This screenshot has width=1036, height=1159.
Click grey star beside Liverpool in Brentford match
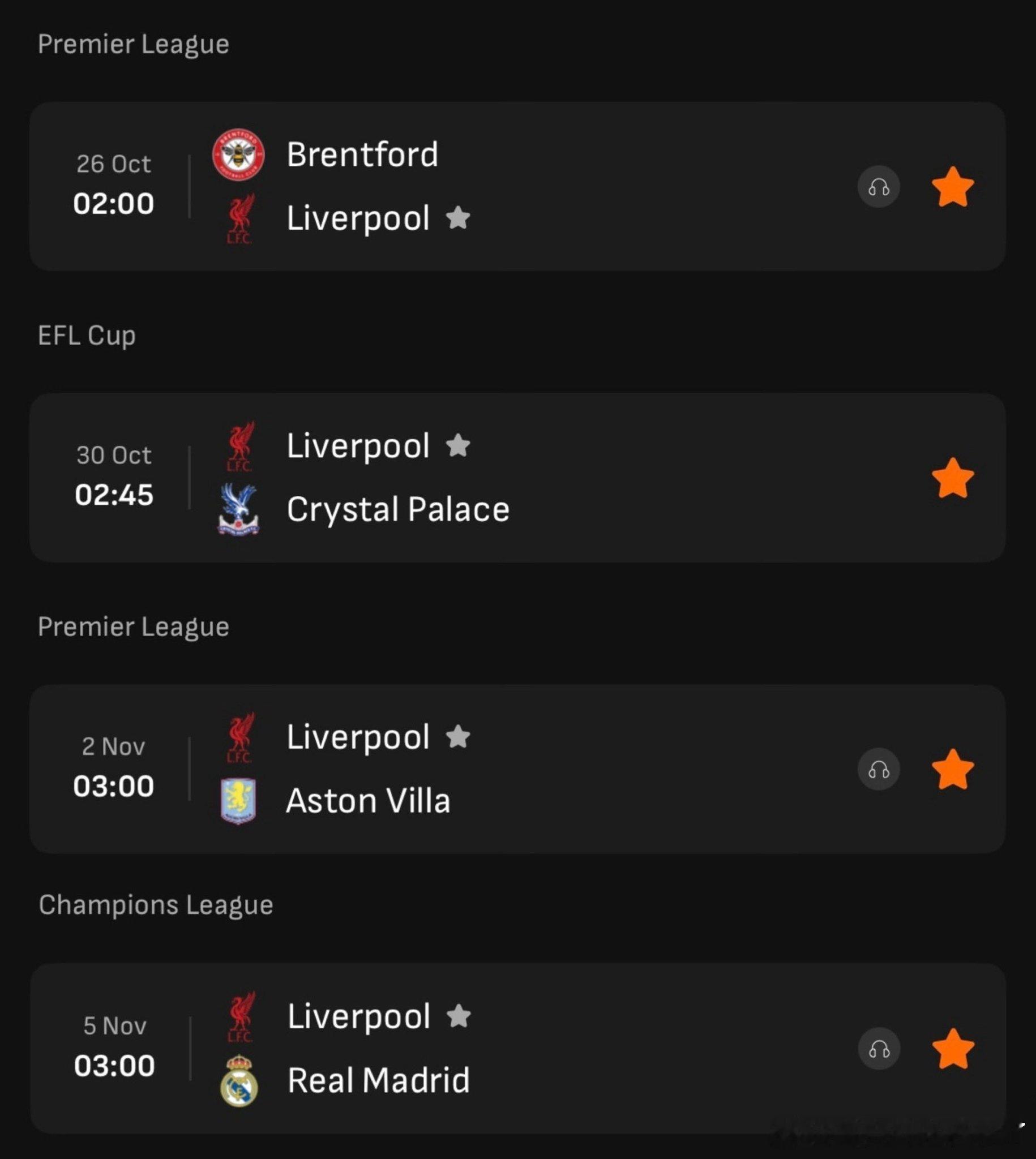point(457,218)
